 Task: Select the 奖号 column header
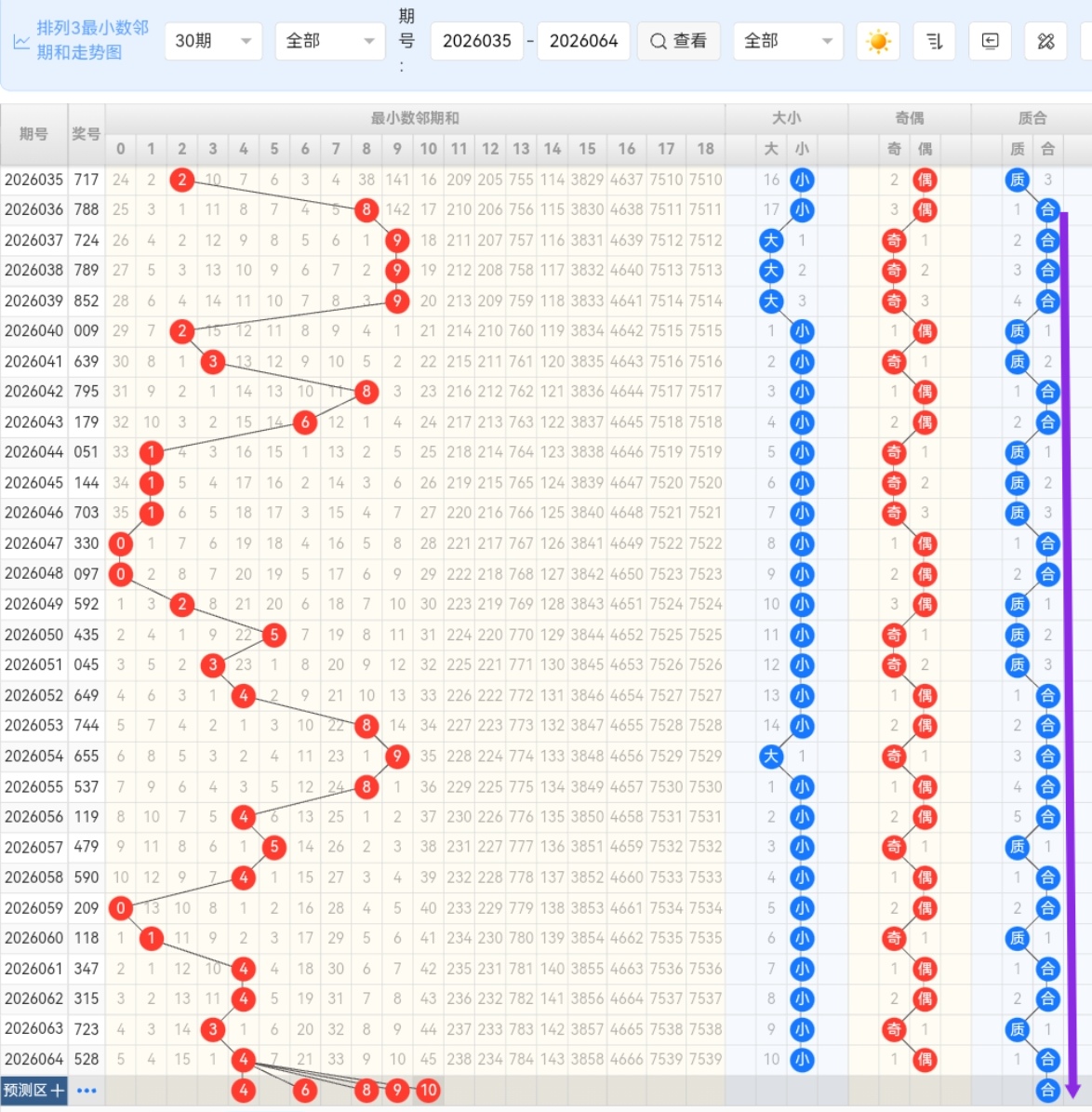pyautogui.click(x=87, y=134)
